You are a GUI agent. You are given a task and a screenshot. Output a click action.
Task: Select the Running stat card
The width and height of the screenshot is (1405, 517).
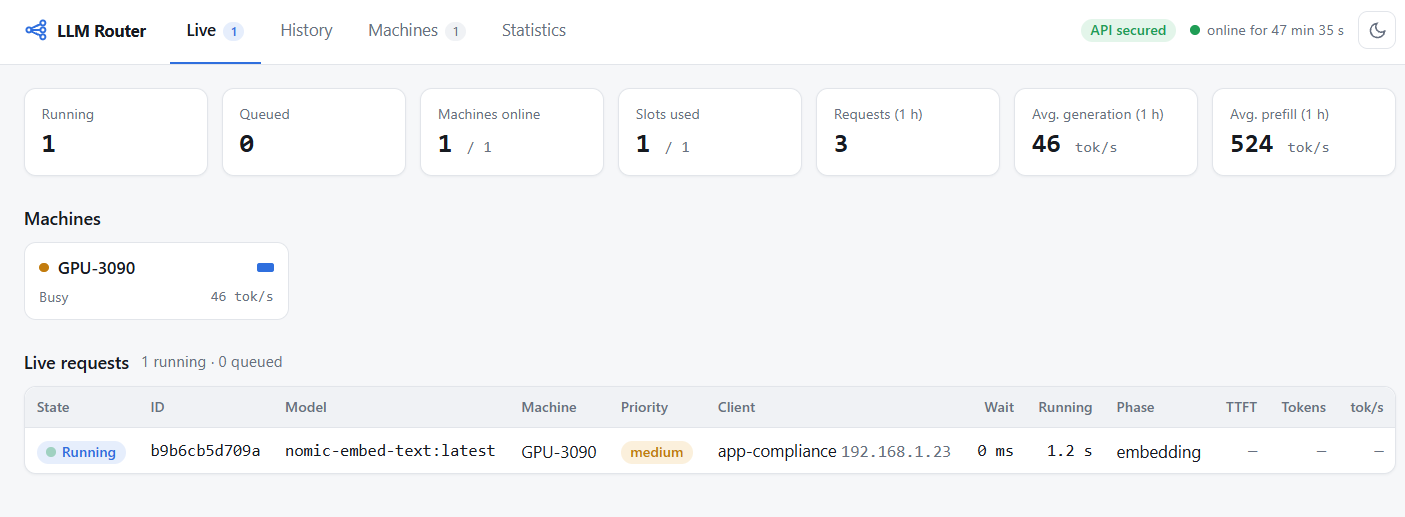(x=116, y=132)
